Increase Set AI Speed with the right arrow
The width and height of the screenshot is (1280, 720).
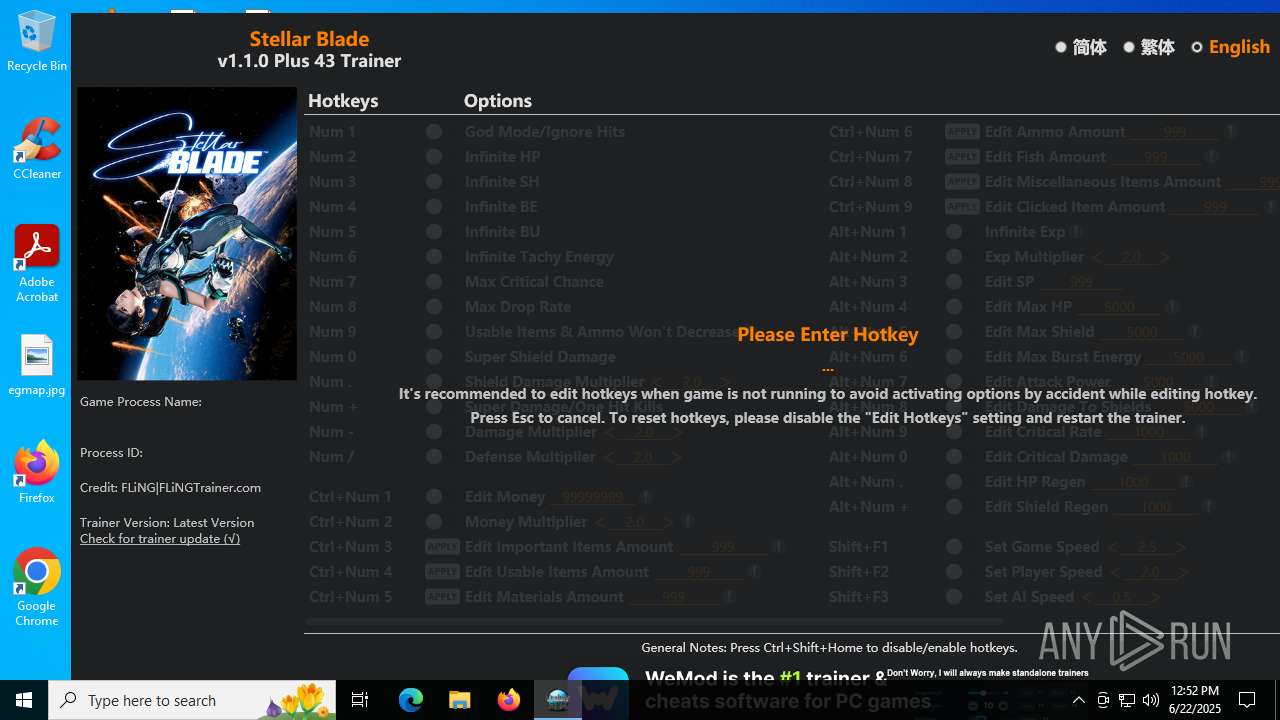[1155, 598]
